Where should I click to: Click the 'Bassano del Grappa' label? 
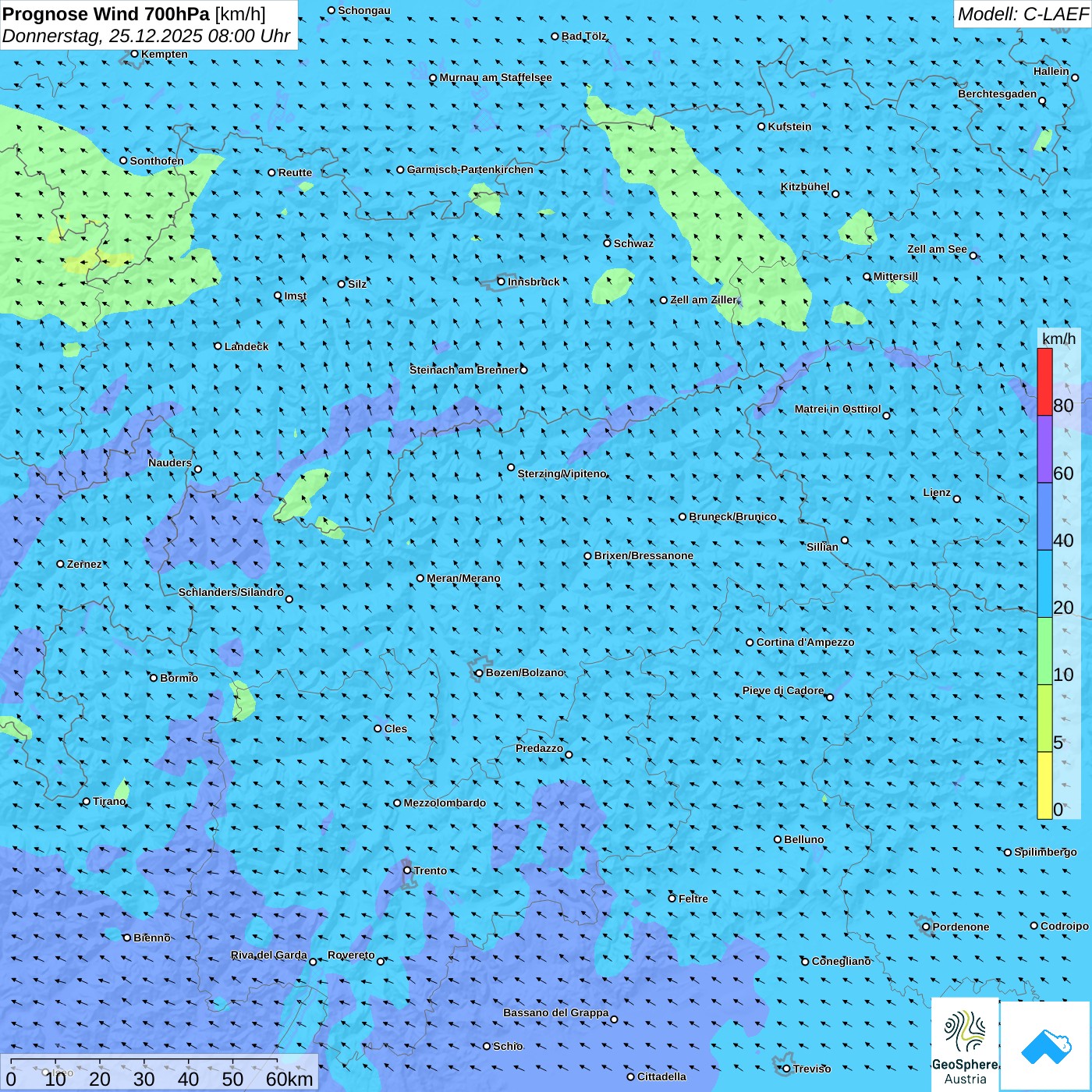click(555, 1012)
